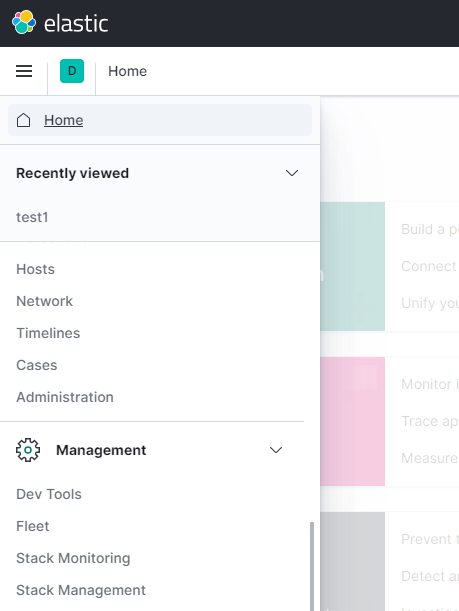Open the D space avatar
Image resolution: width=459 pixels, height=611 pixels.
72,71
